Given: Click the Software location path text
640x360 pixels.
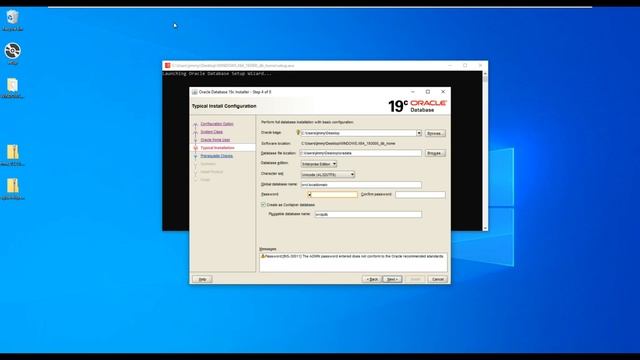Looking at the screenshot, I should coord(348,144).
